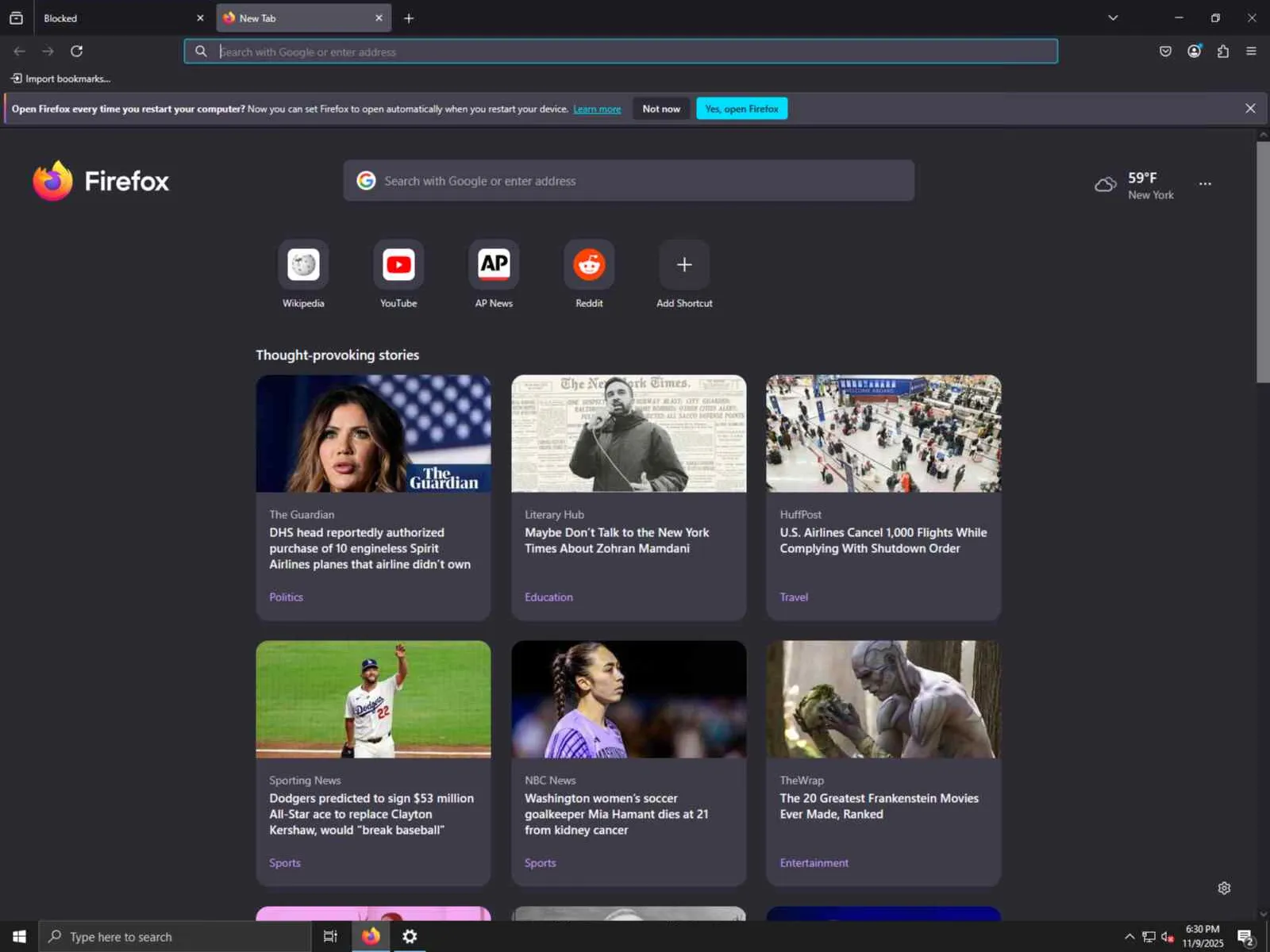
Task: Click the scrollbar down arrow
Action: [1263, 914]
